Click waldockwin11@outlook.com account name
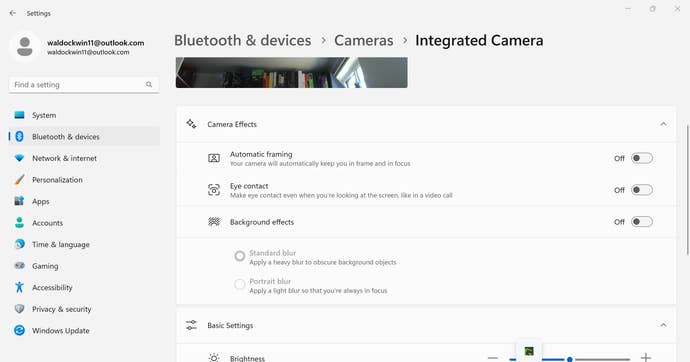This screenshot has width=690, height=362. click(x=95, y=43)
